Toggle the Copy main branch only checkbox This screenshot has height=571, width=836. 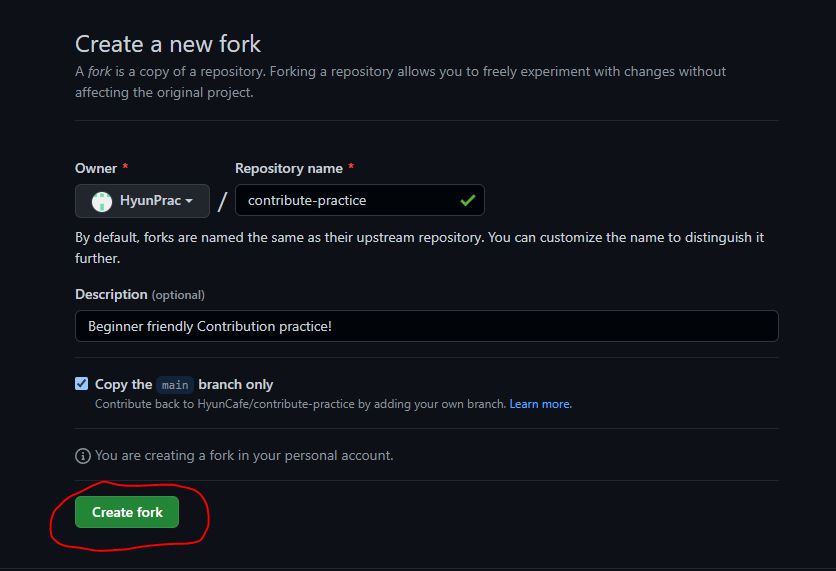(82, 384)
